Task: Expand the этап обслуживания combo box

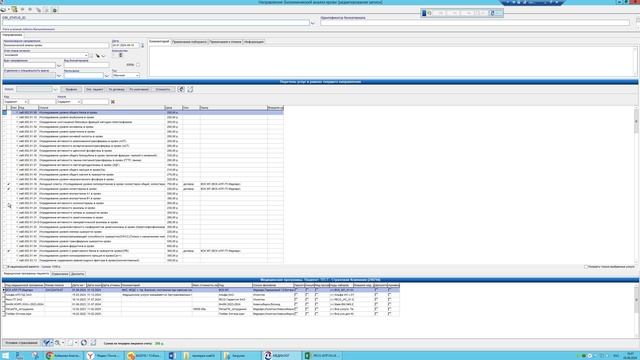Action: tap(86, 55)
